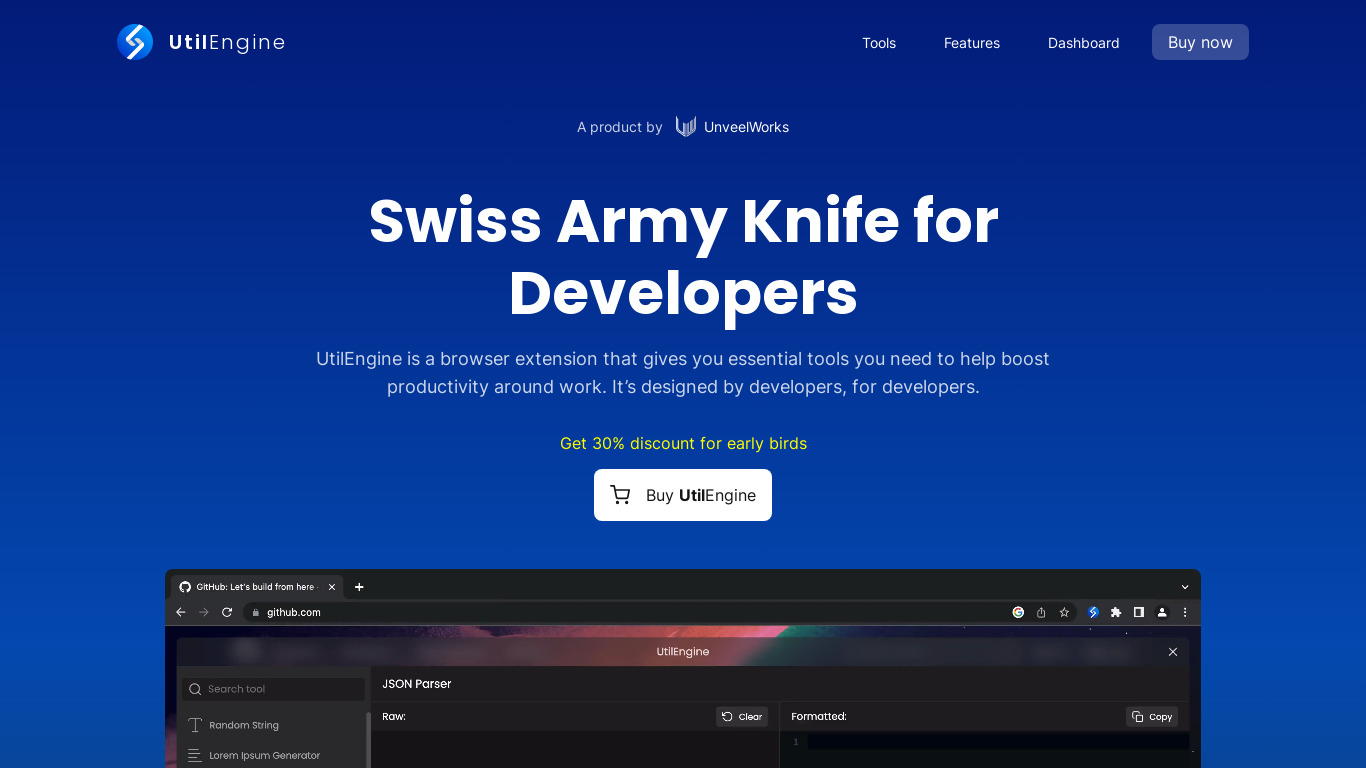Click the Buy UtilEngine button
The width and height of the screenshot is (1366, 768).
683,495
